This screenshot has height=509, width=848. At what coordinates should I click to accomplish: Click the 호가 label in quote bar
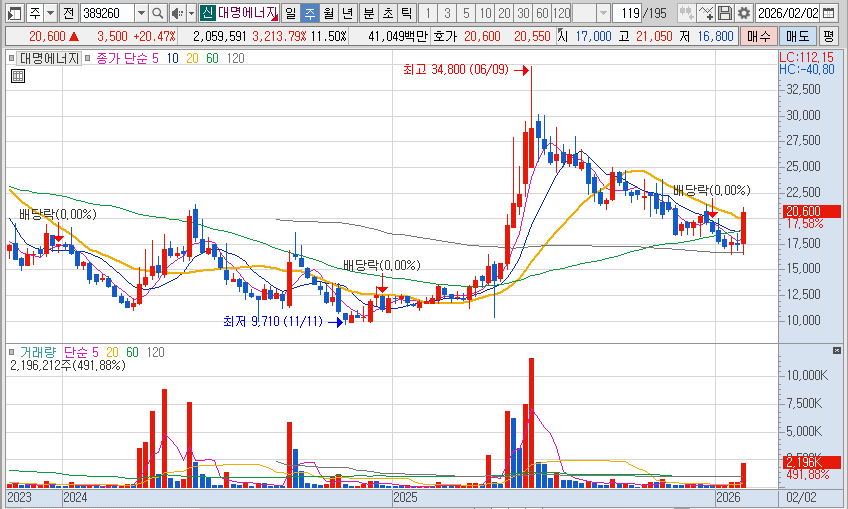pos(445,36)
